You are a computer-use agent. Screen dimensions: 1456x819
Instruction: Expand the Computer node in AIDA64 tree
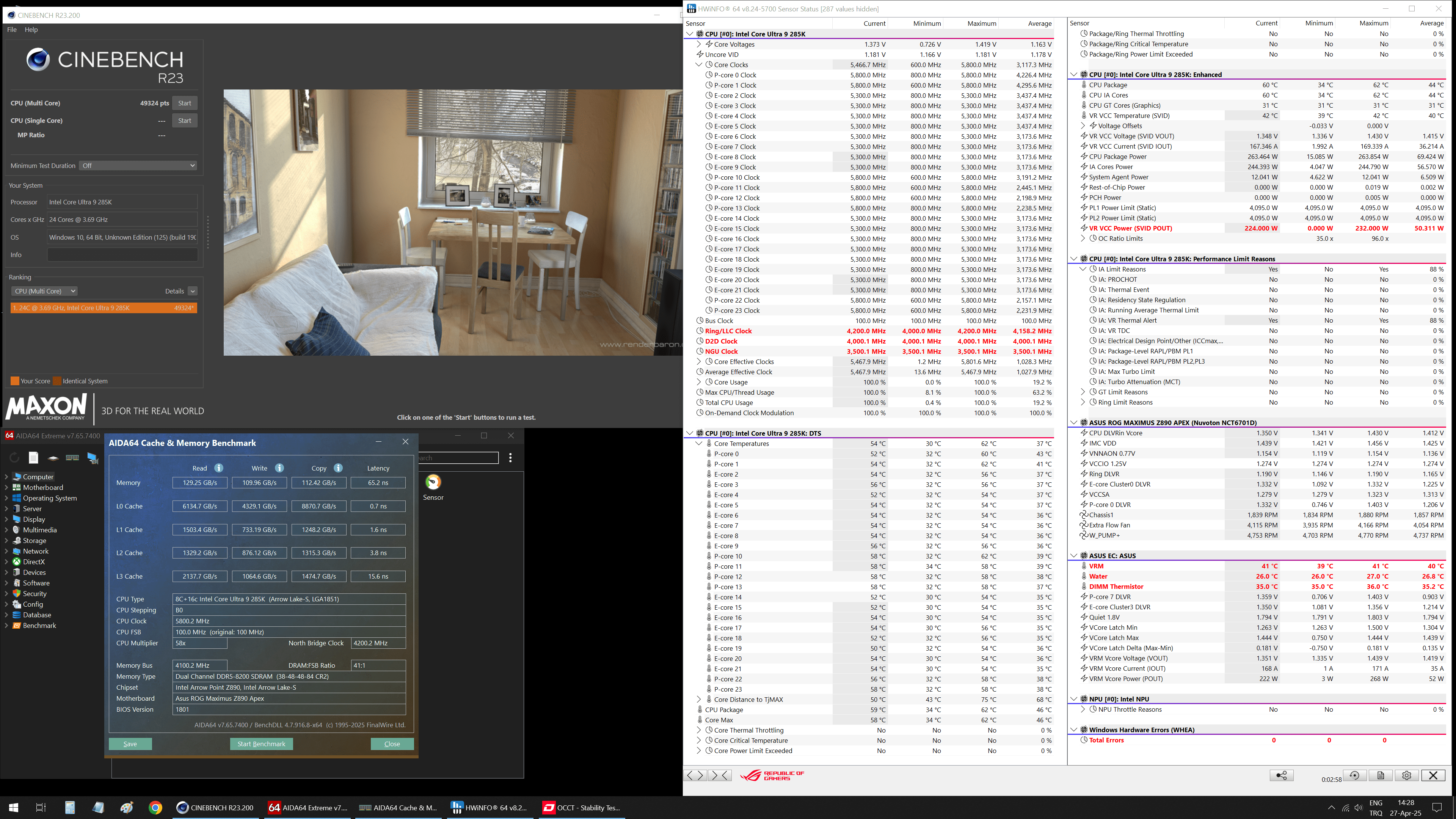pyautogui.click(x=6, y=477)
